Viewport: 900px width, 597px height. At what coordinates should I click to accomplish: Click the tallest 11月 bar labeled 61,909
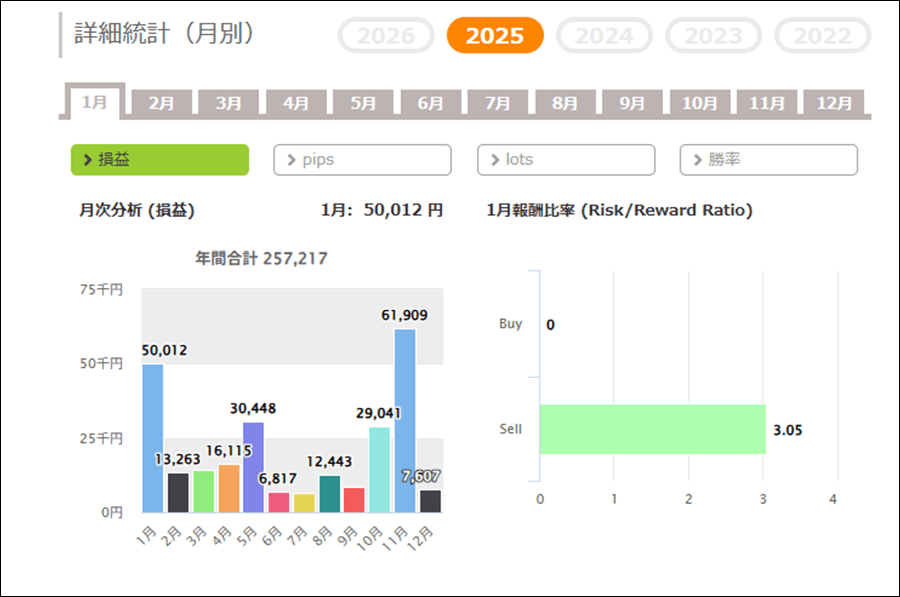[x=405, y=420]
